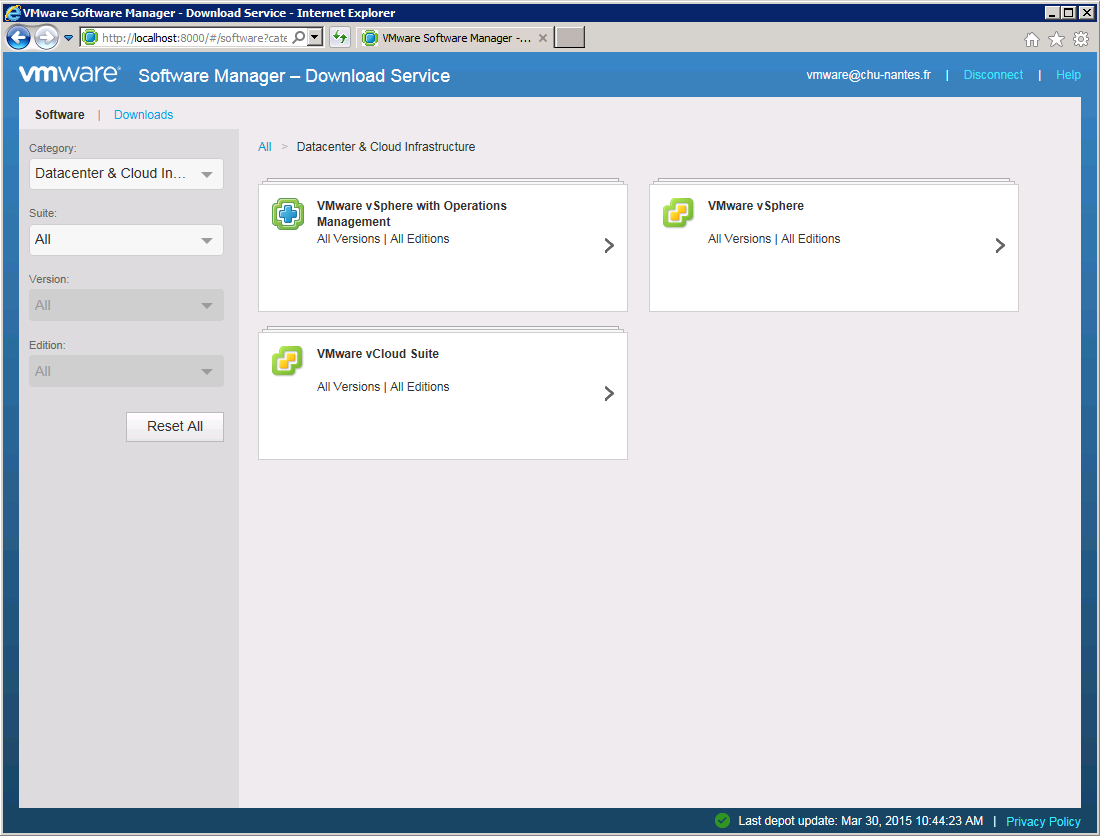Click the browser Back arrow button
The height and width of the screenshot is (836, 1100).
click(18, 38)
